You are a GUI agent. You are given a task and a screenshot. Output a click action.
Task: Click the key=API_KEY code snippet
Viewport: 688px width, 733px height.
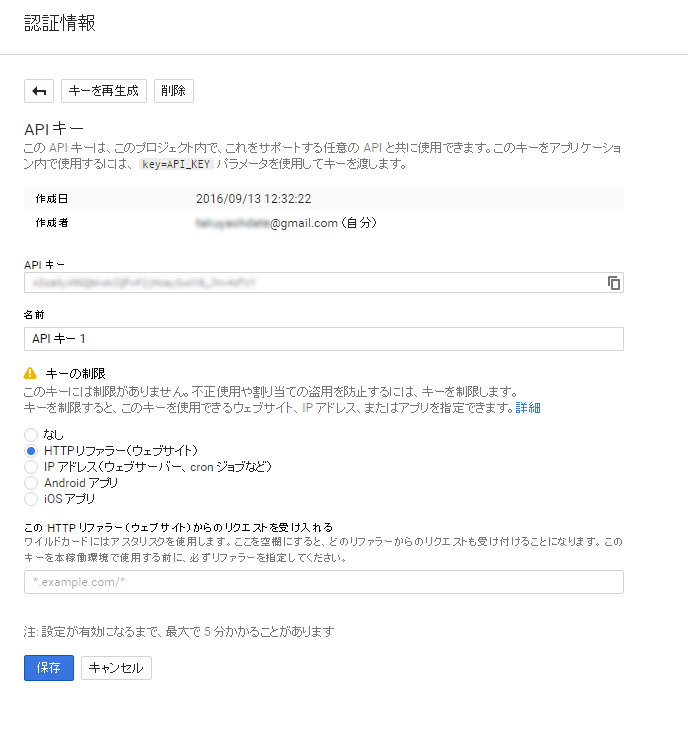pos(176,164)
